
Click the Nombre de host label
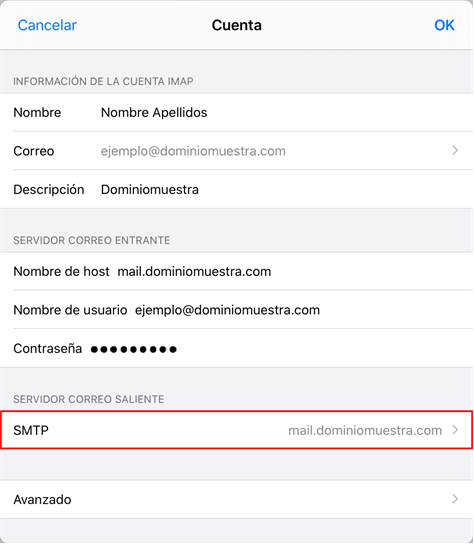tap(61, 271)
